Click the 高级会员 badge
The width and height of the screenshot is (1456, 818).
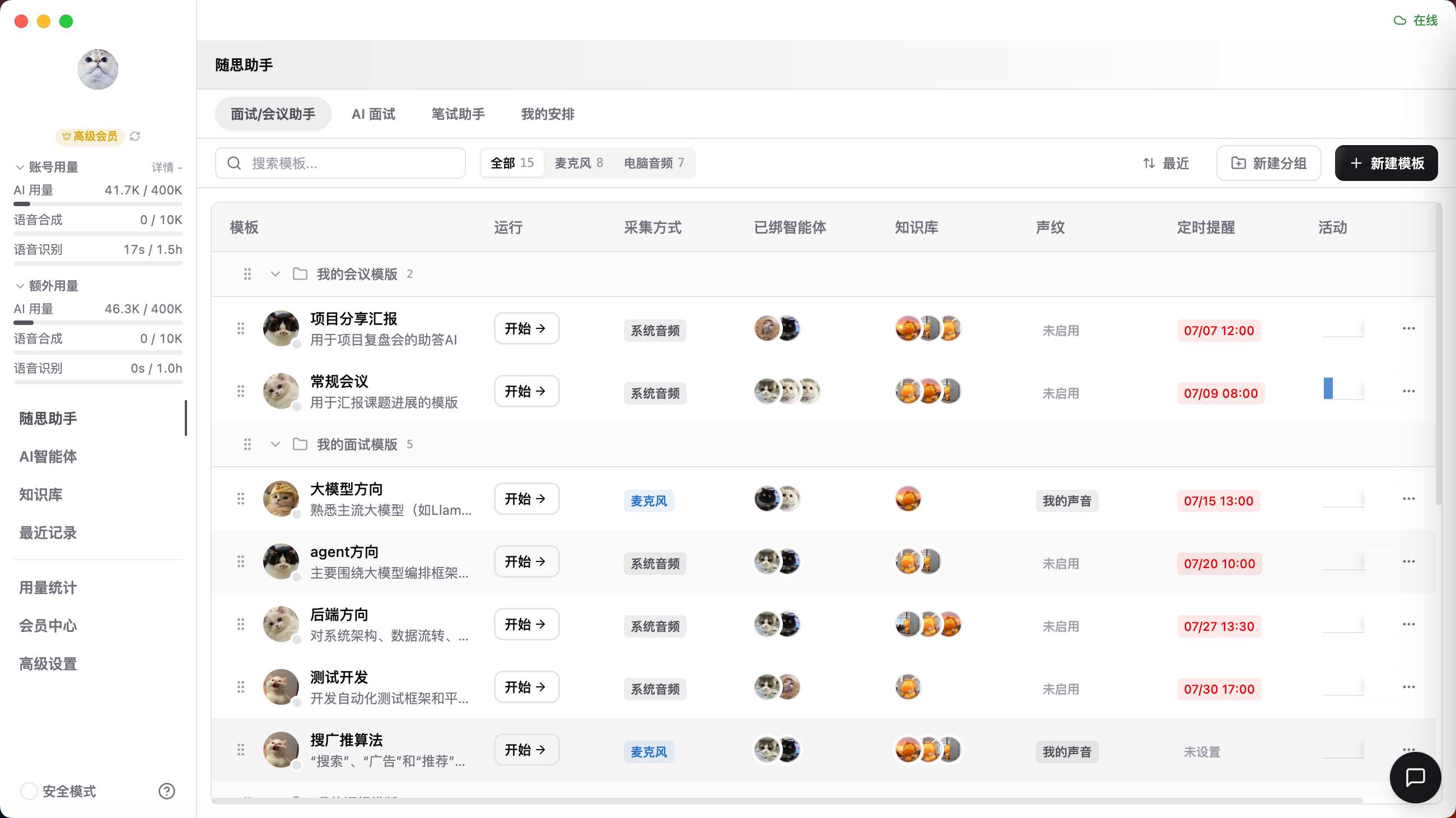click(90, 136)
